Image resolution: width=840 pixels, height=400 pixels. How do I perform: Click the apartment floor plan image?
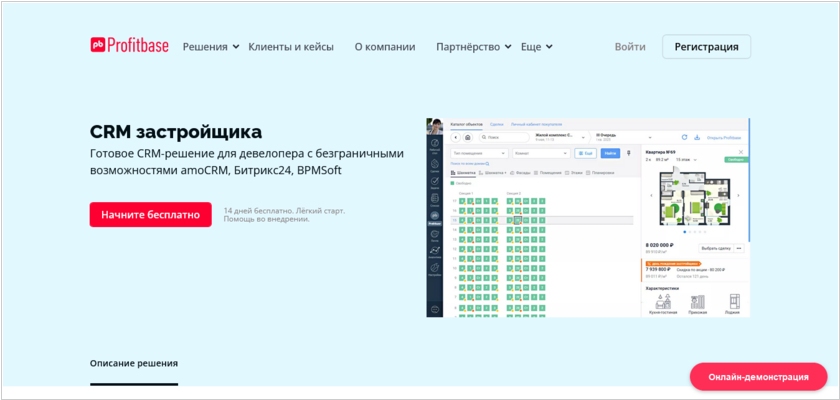[695, 196]
